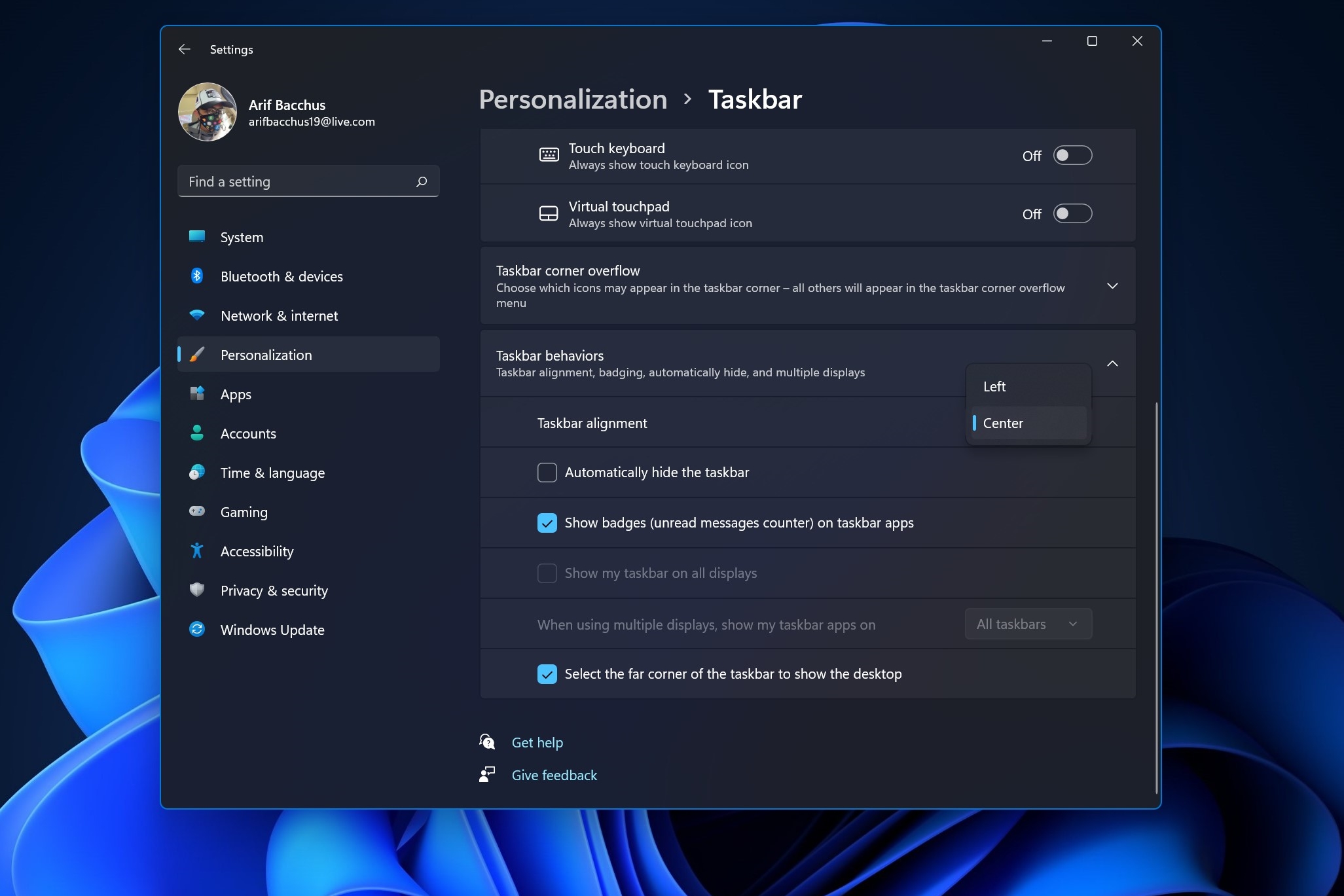This screenshot has height=896, width=1344.
Task: Click the System settings icon
Action: point(196,237)
